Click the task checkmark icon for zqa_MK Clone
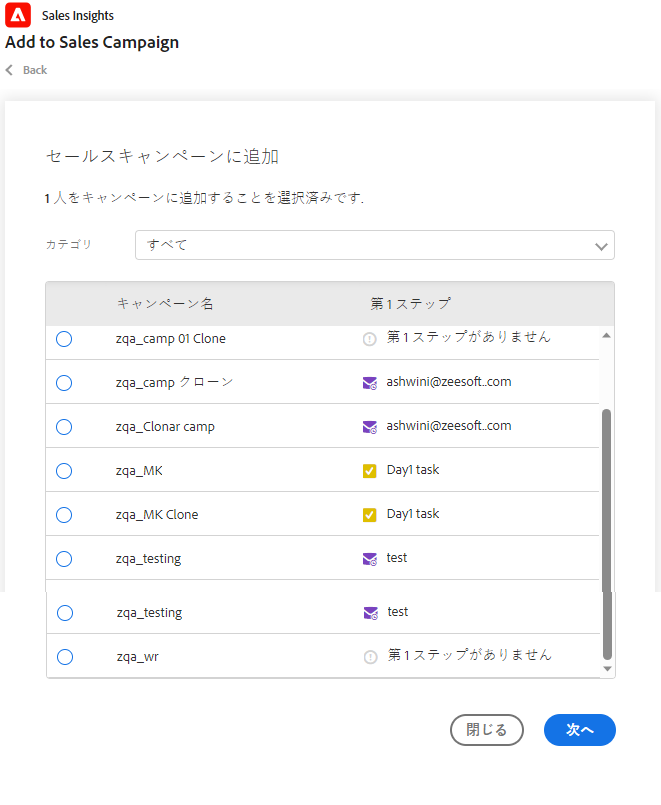661x805 pixels. tap(370, 515)
